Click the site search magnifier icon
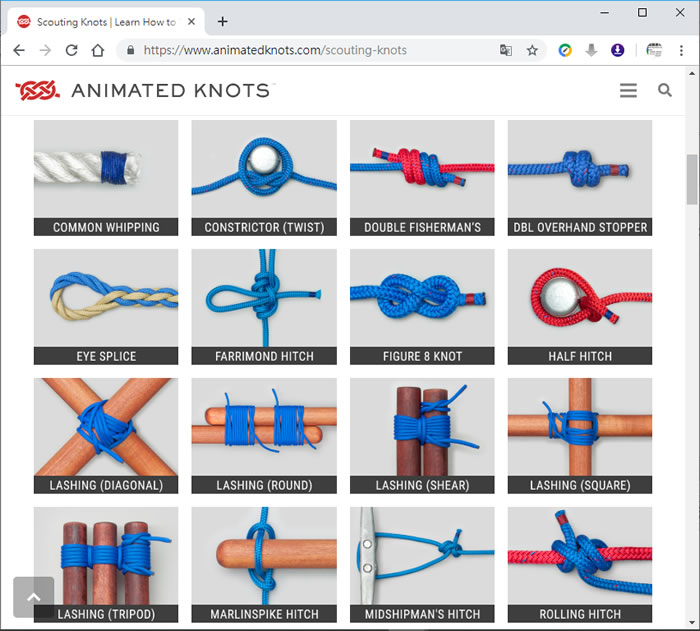The width and height of the screenshot is (700, 631). (665, 91)
